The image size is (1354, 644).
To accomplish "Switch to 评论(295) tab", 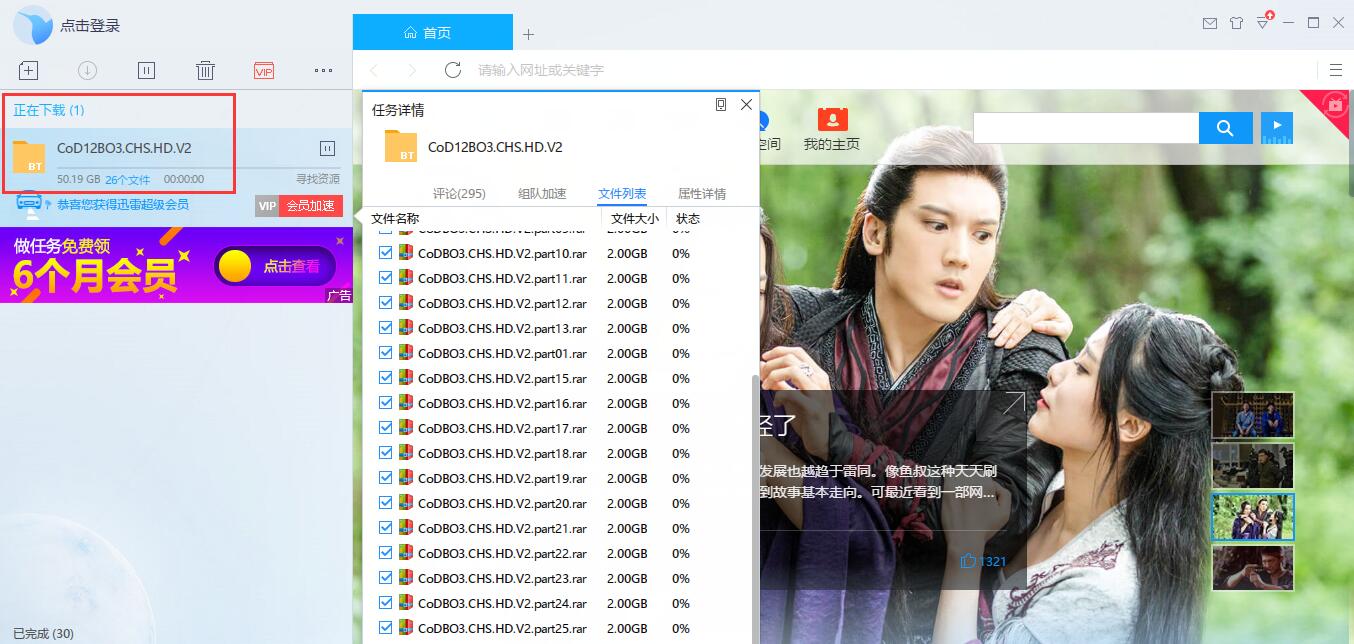I will pyautogui.click(x=459, y=194).
